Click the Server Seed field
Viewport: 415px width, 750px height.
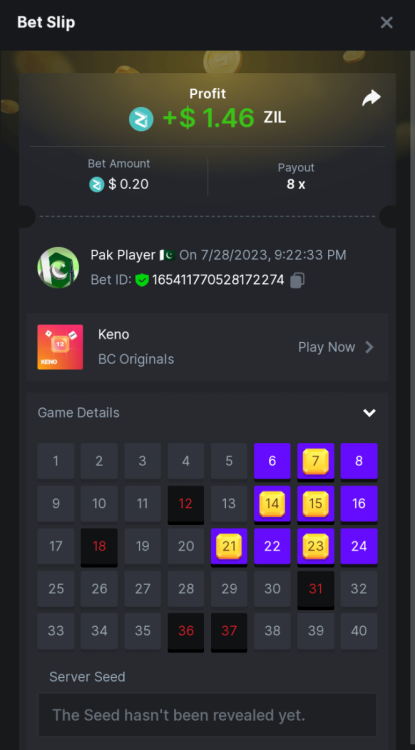208,715
